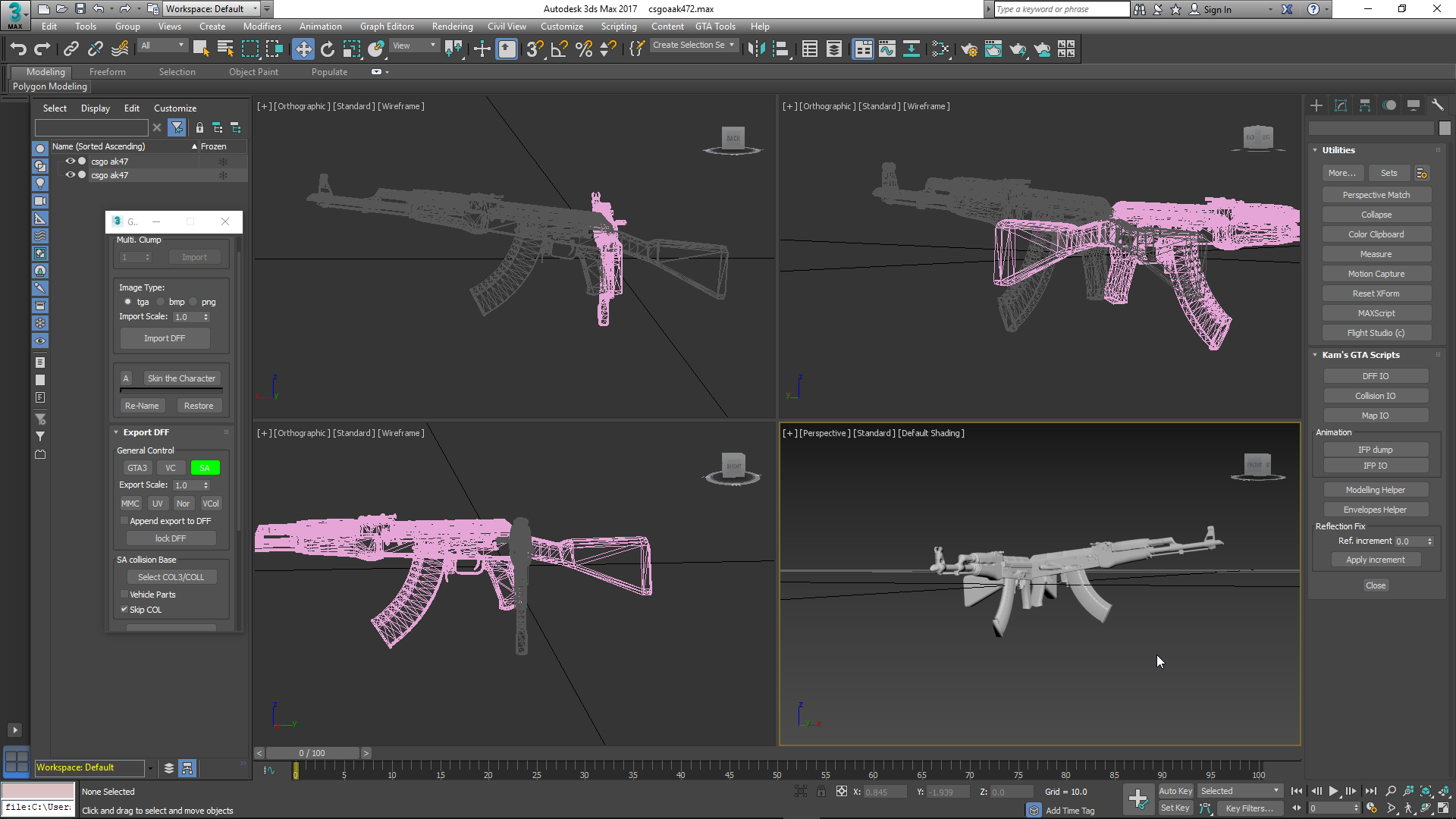The width and height of the screenshot is (1456, 819).
Task: Select the png image type radio button
Action: coord(193,301)
